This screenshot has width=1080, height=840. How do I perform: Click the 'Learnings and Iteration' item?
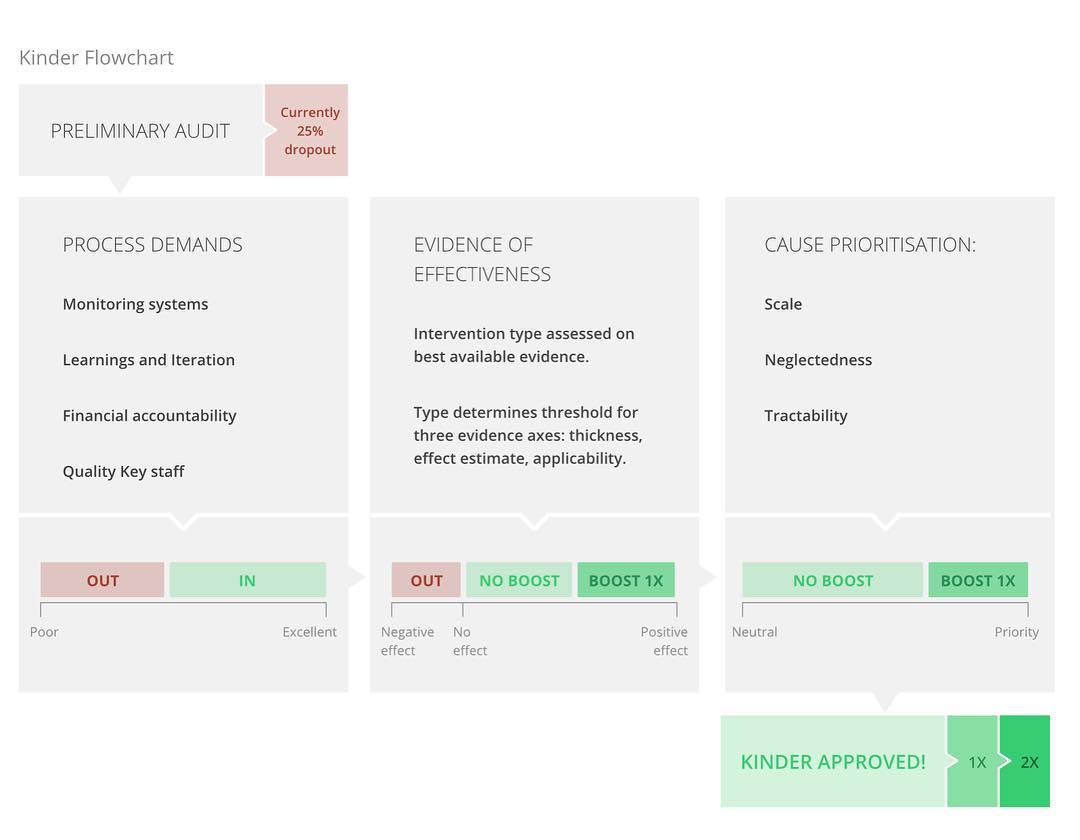(148, 360)
